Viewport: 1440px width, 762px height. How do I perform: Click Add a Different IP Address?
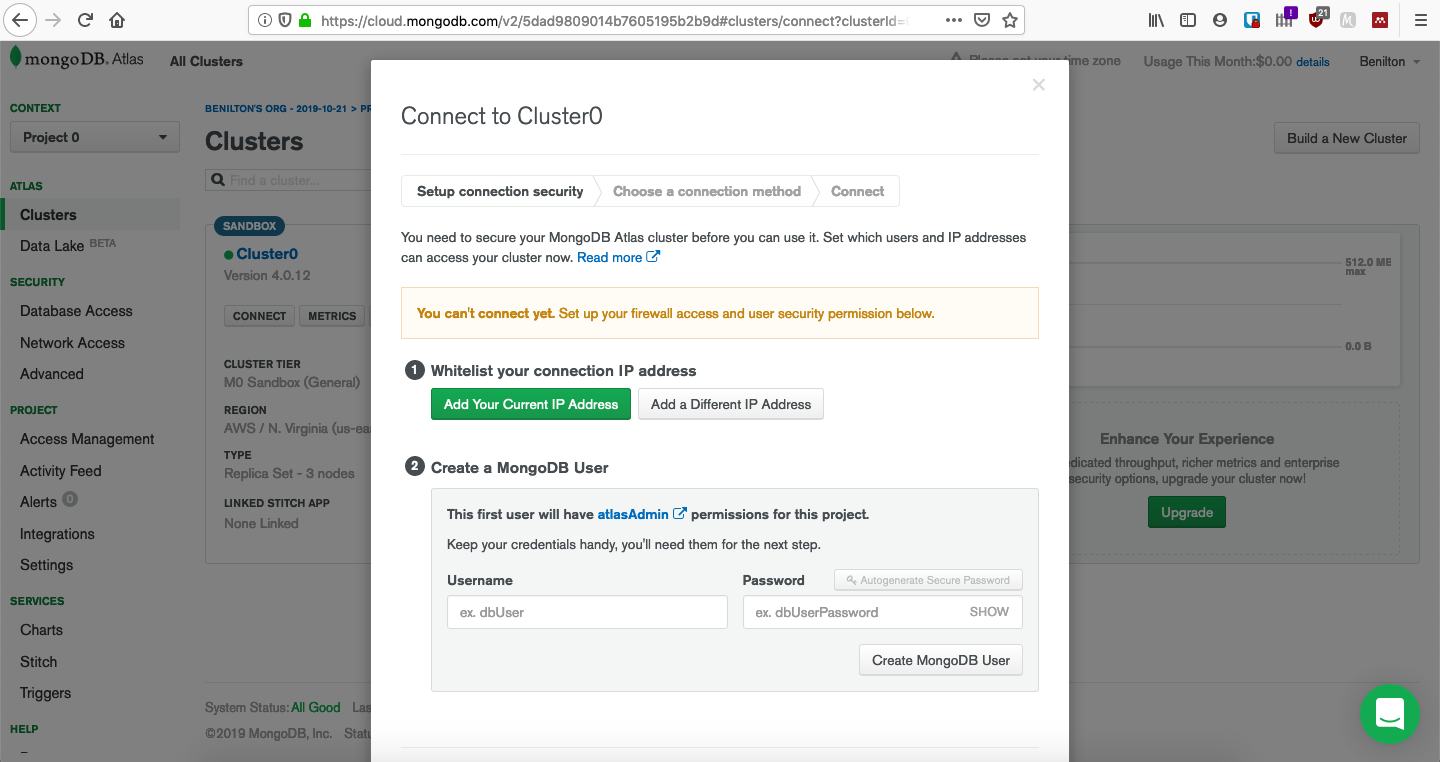(x=731, y=404)
